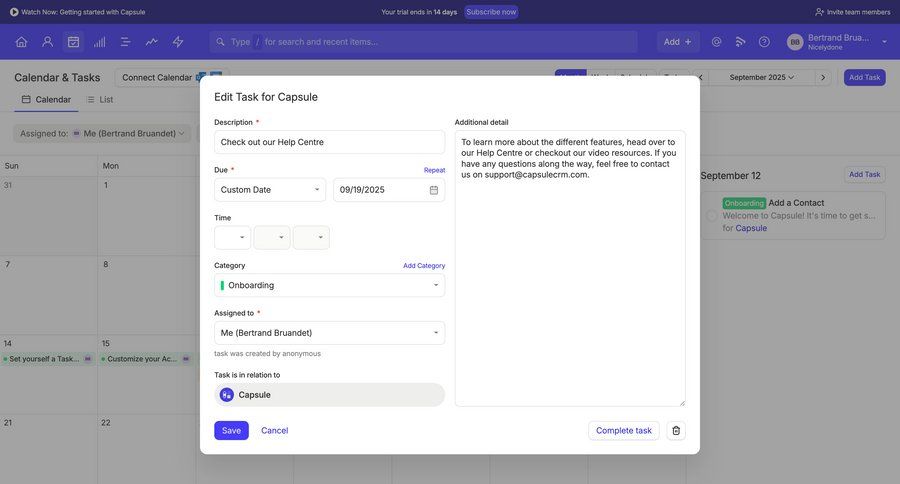This screenshot has height=484, width=900.
Task: Go to the Home dashboard icon
Action: (21, 42)
